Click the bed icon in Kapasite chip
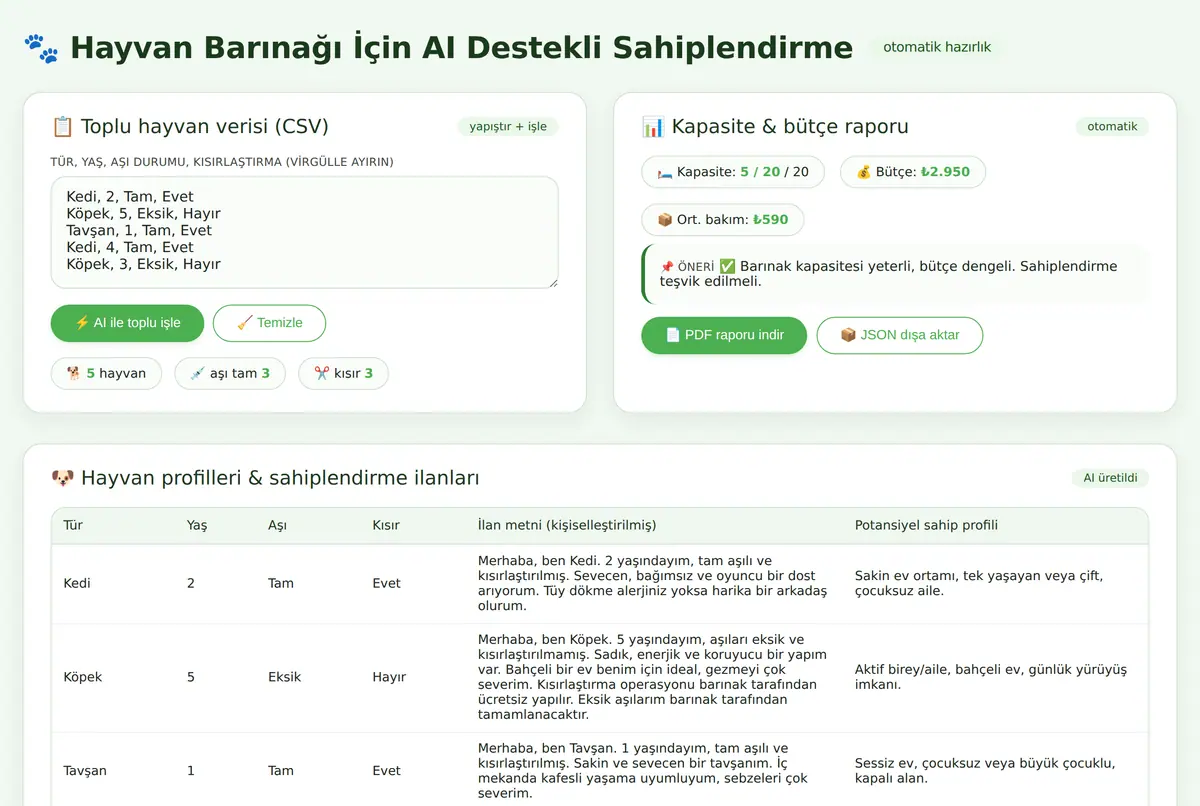This screenshot has height=806, width=1200. [x=665, y=172]
